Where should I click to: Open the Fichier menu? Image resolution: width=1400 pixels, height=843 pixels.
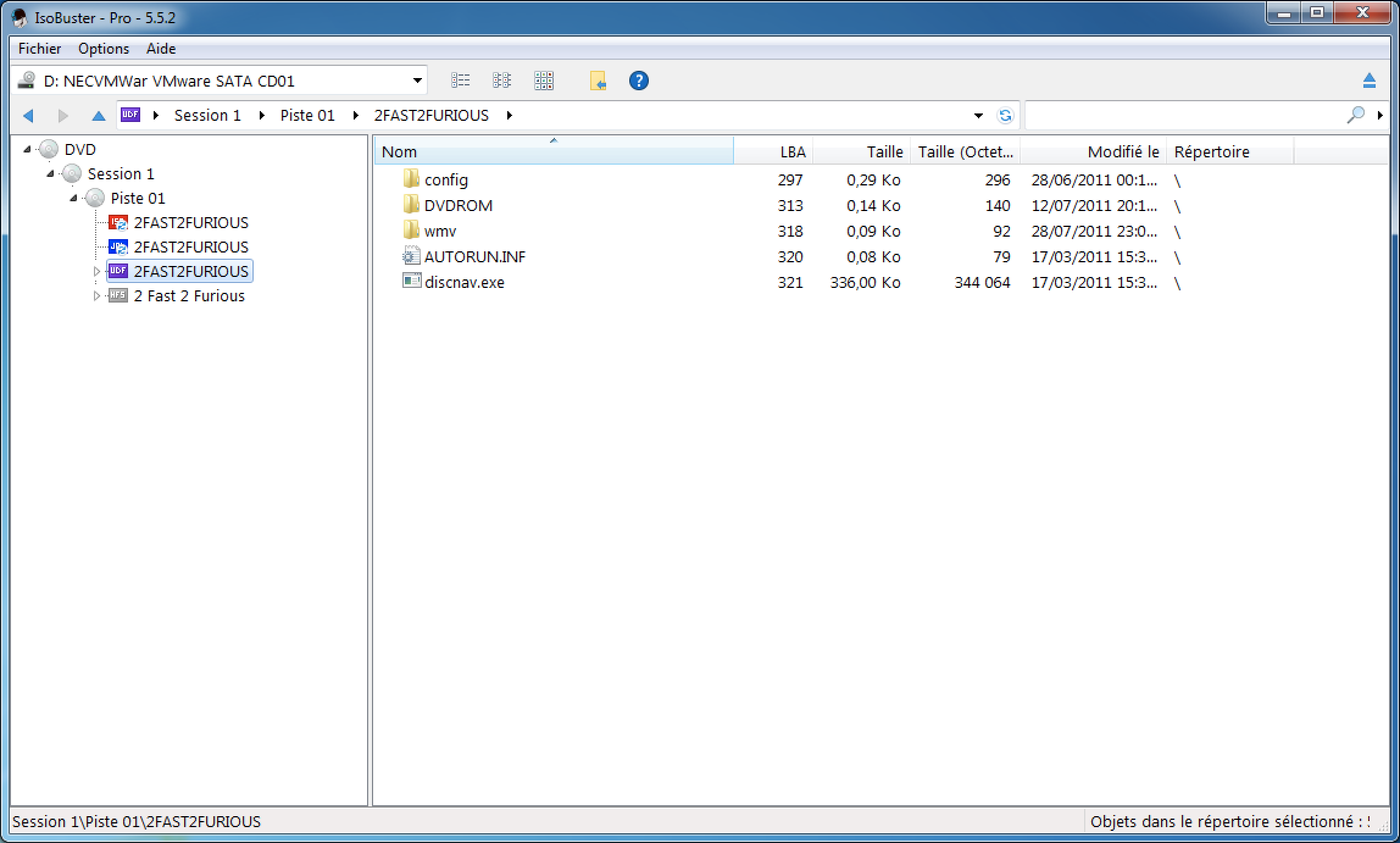[x=40, y=49]
